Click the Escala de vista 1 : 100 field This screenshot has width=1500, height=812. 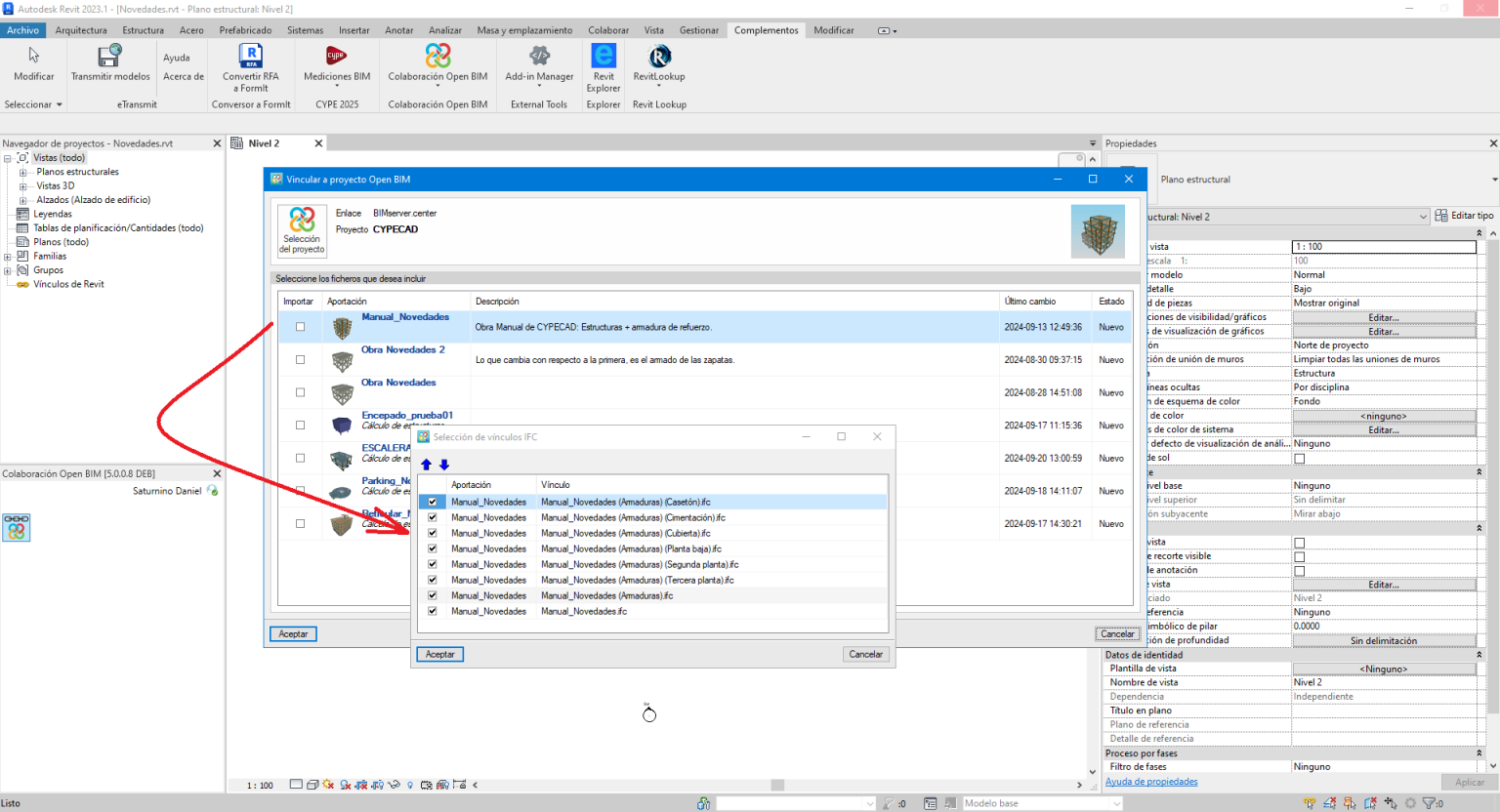click(1384, 247)
